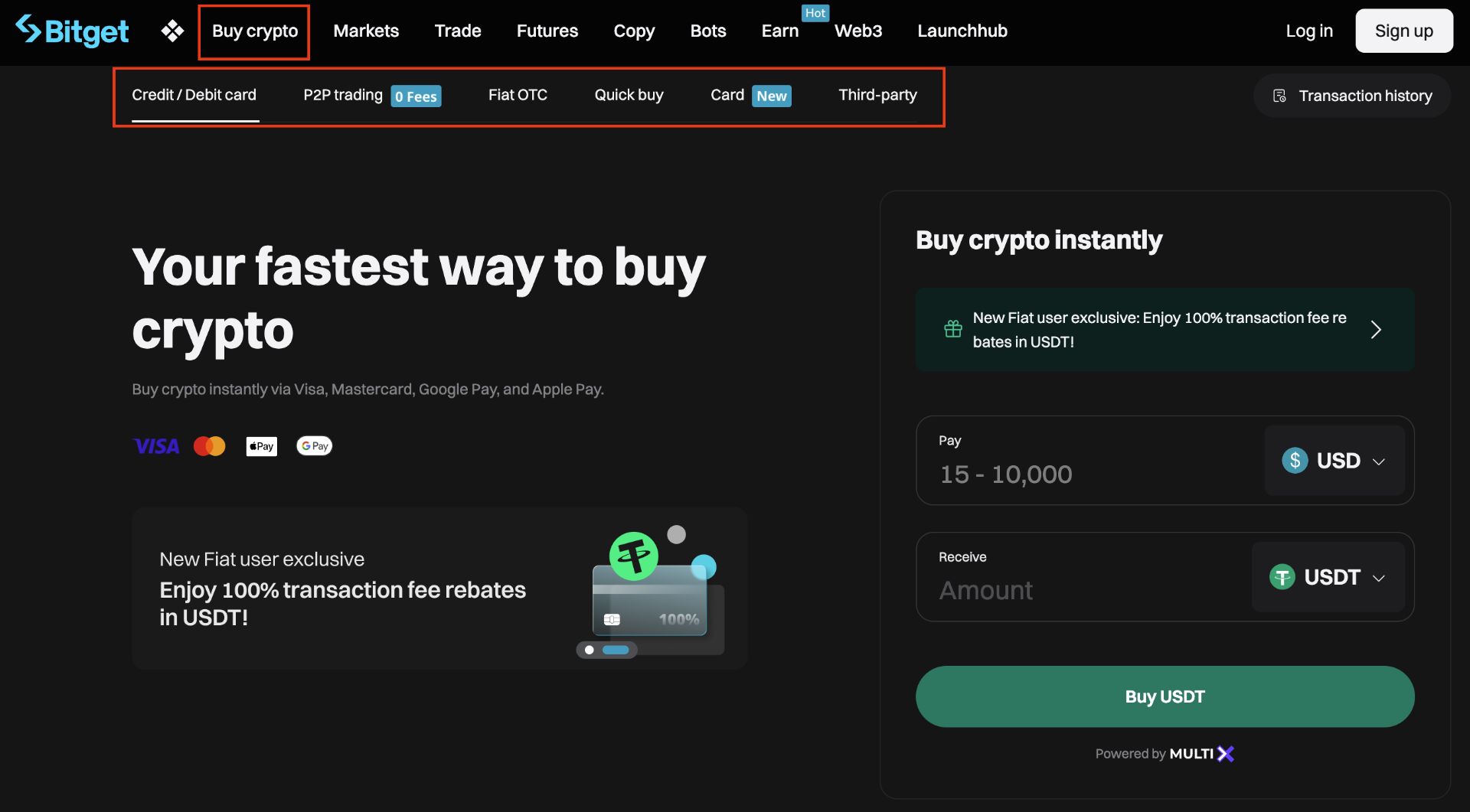Click the Google Pay icon
This screenshot has height=812, width=1470.
click(x=314, y=446)
